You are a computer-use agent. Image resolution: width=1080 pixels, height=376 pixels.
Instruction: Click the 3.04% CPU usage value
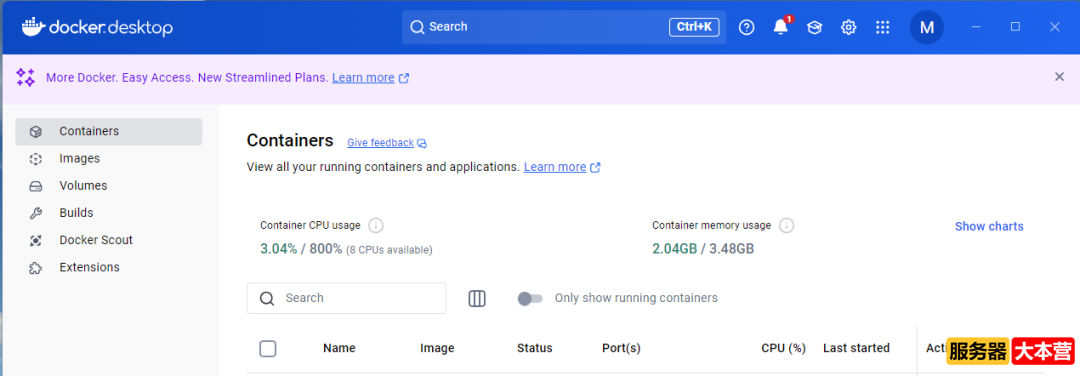tap(279, 249)
